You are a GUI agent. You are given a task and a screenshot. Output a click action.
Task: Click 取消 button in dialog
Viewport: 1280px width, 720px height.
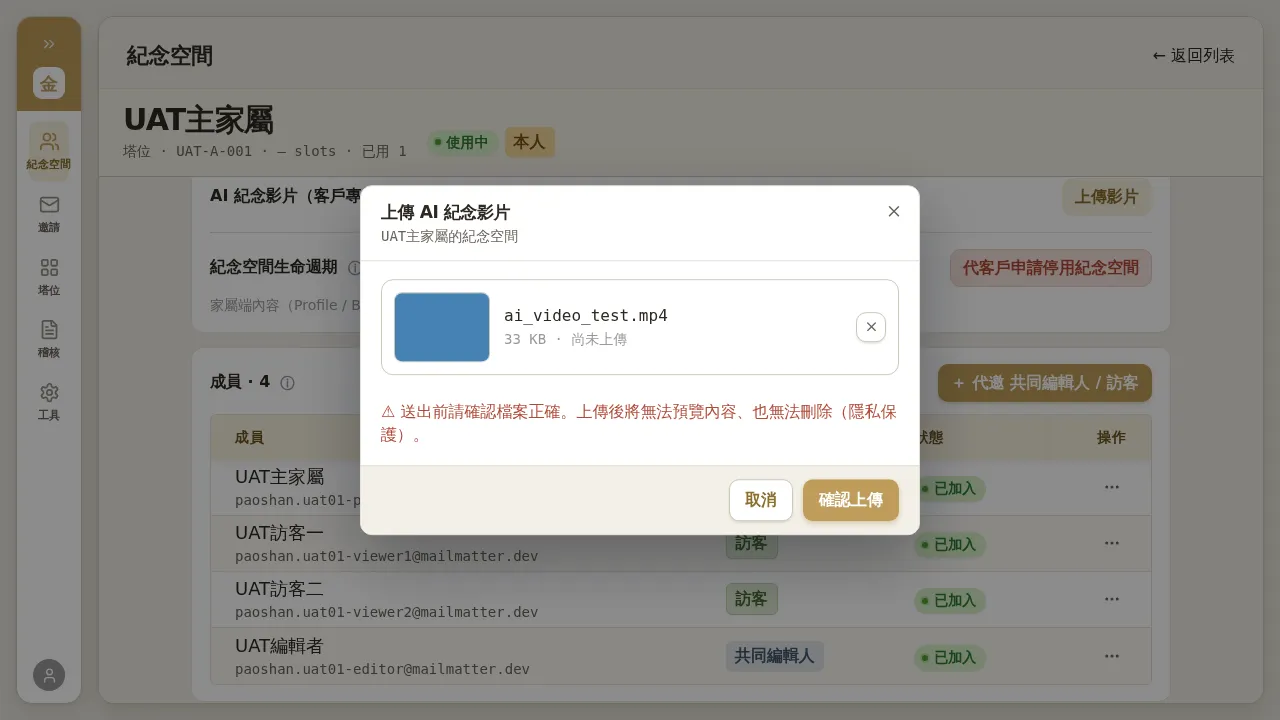(761, 500)
